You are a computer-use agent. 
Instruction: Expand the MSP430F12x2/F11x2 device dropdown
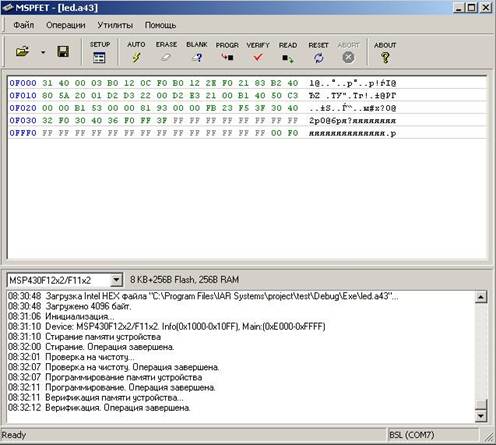(x=116, y=280)
